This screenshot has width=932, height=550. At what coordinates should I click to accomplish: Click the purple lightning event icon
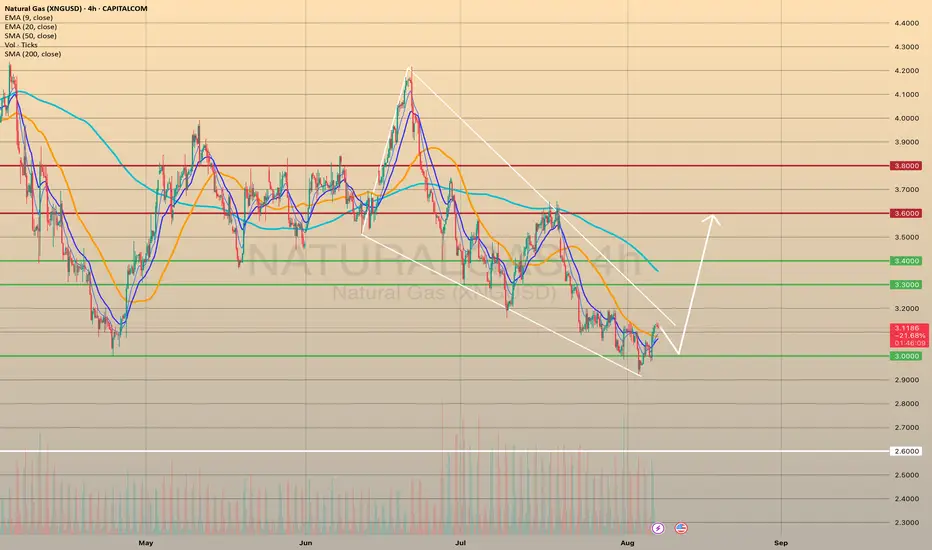click(657, 528)
